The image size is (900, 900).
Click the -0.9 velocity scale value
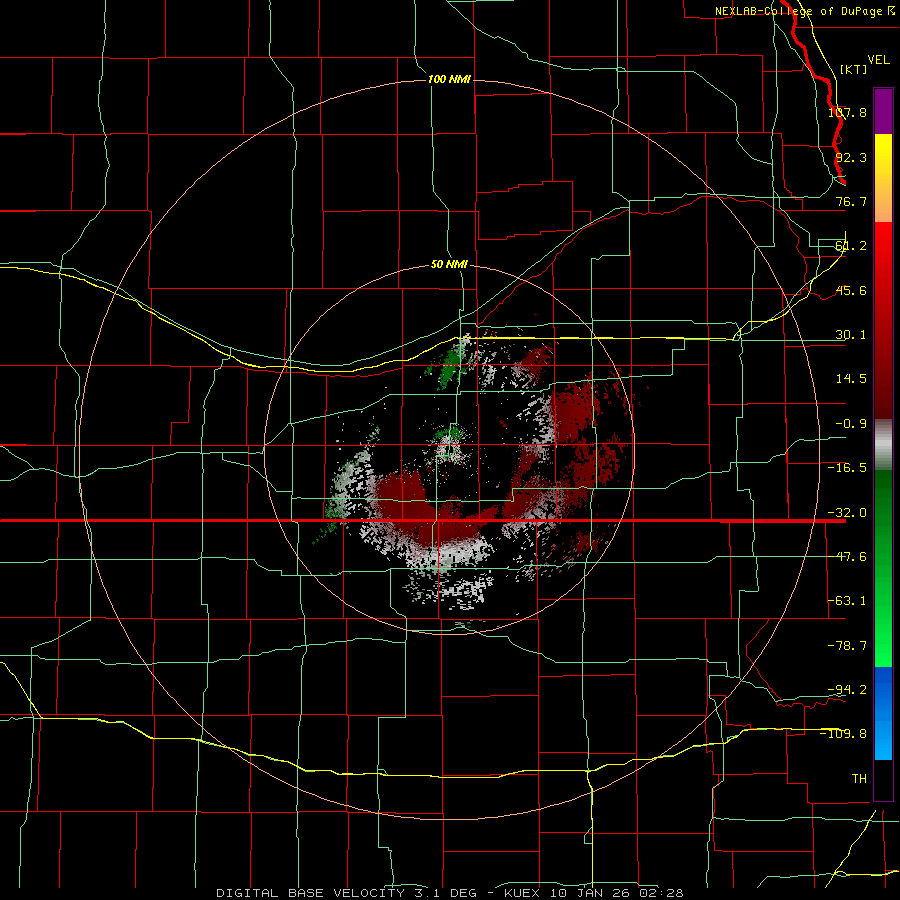tap(851, 424)
